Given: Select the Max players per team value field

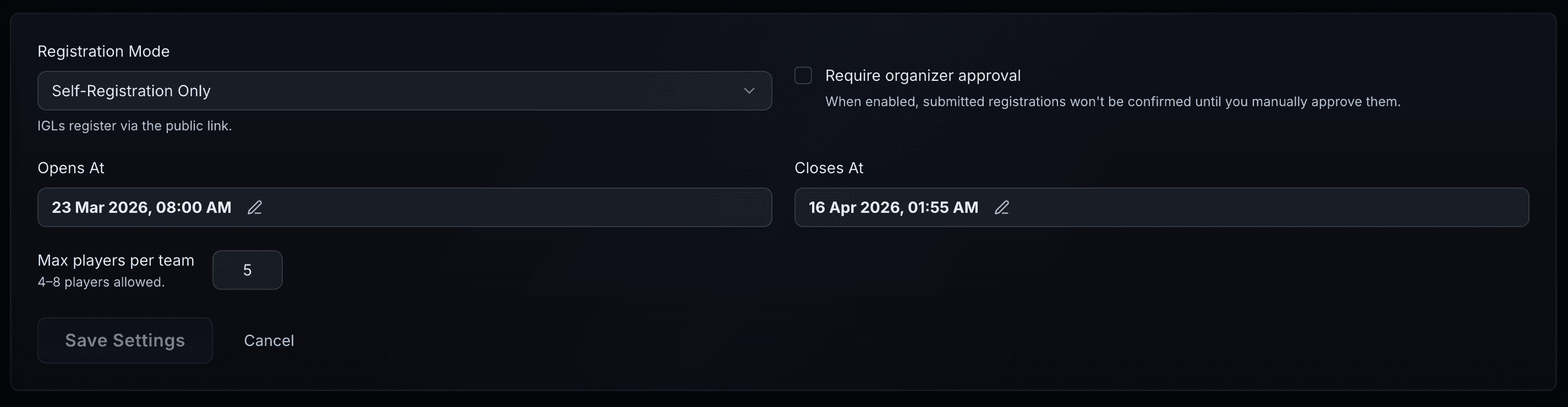Looking at the screenshot, I should (247, 269).
